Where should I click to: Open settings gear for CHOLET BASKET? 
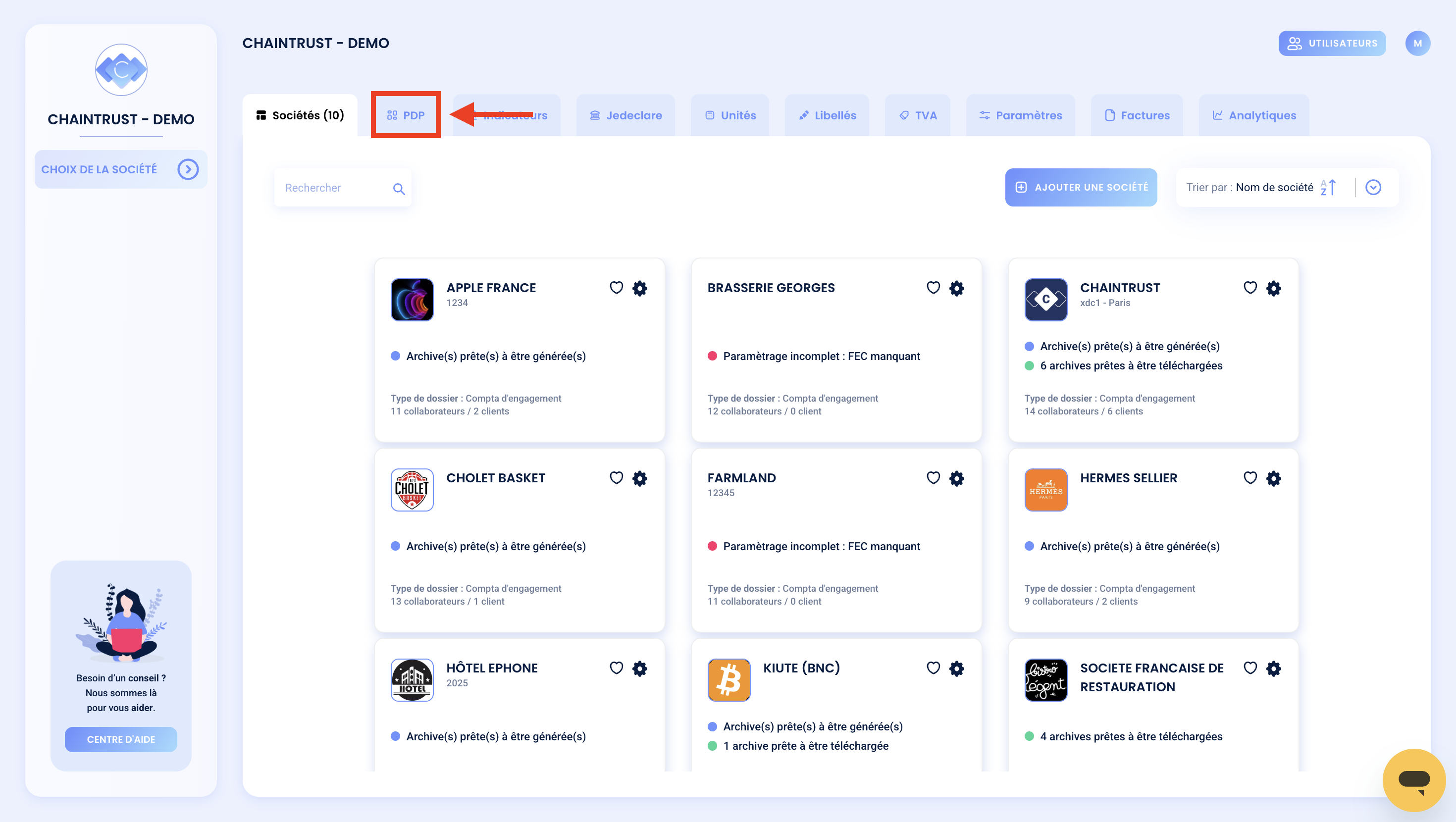(x=639, y=478)
